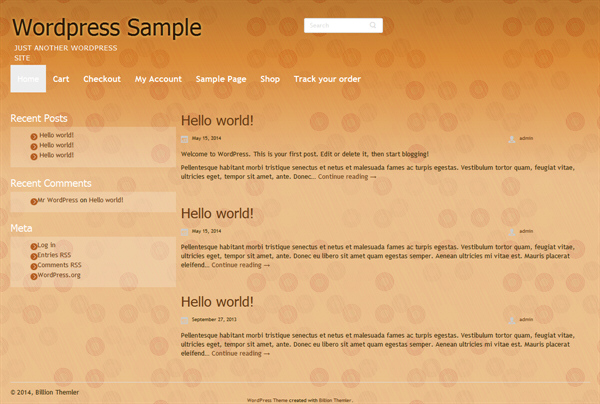Open the Wordpress Sample site title
The width and height of the screenshot is (600, 404).
tap(107, 28)
